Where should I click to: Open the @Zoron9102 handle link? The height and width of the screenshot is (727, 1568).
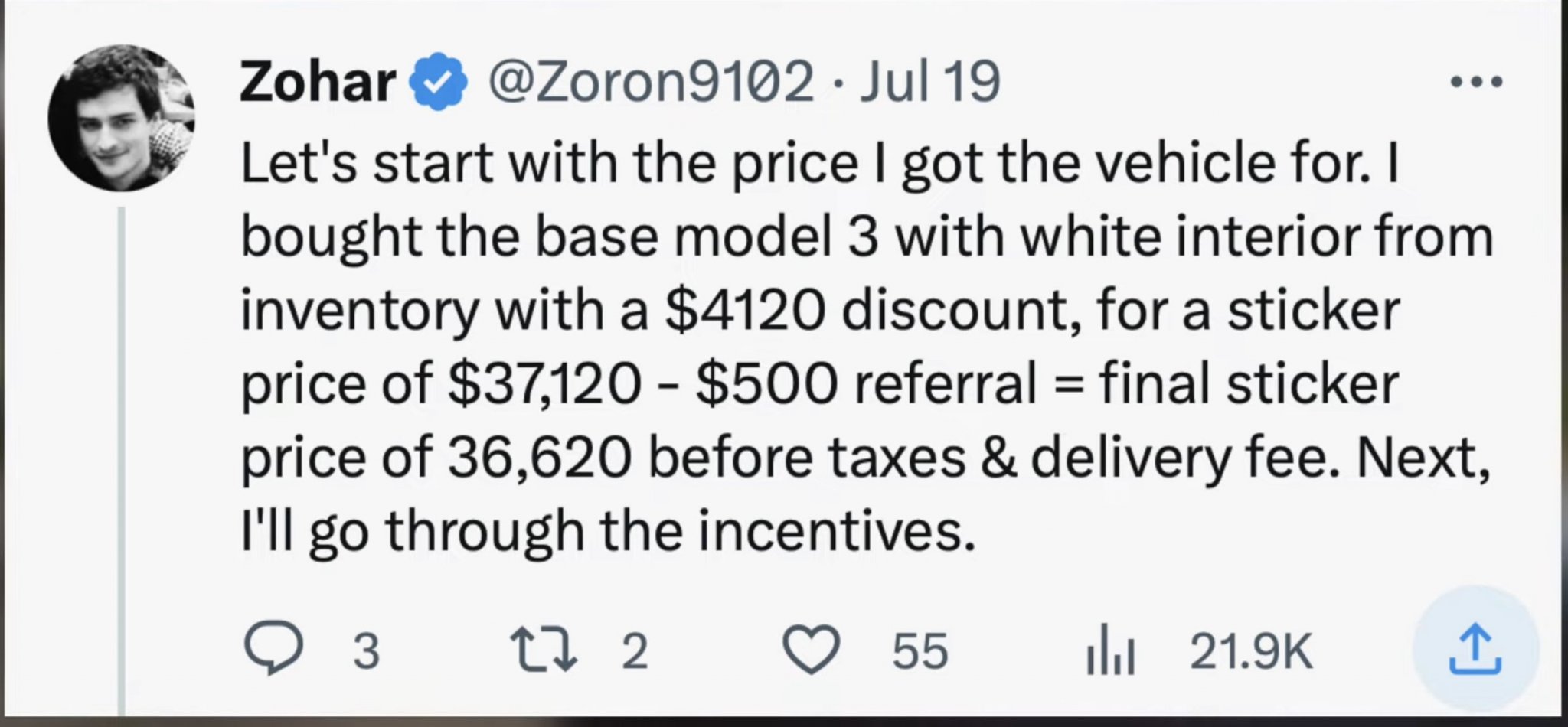651,82
